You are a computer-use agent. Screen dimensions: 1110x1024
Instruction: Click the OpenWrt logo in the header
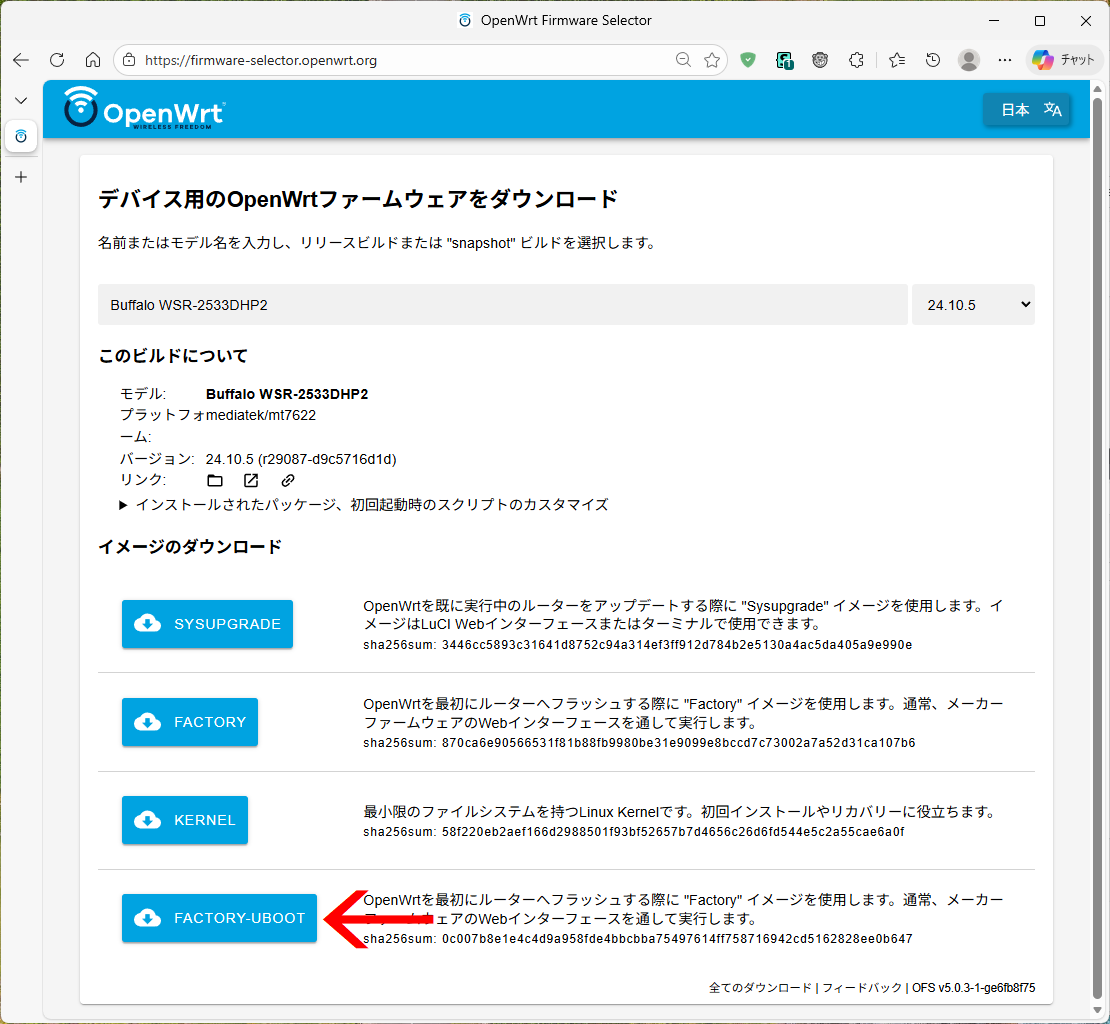[x=144, y=108]
